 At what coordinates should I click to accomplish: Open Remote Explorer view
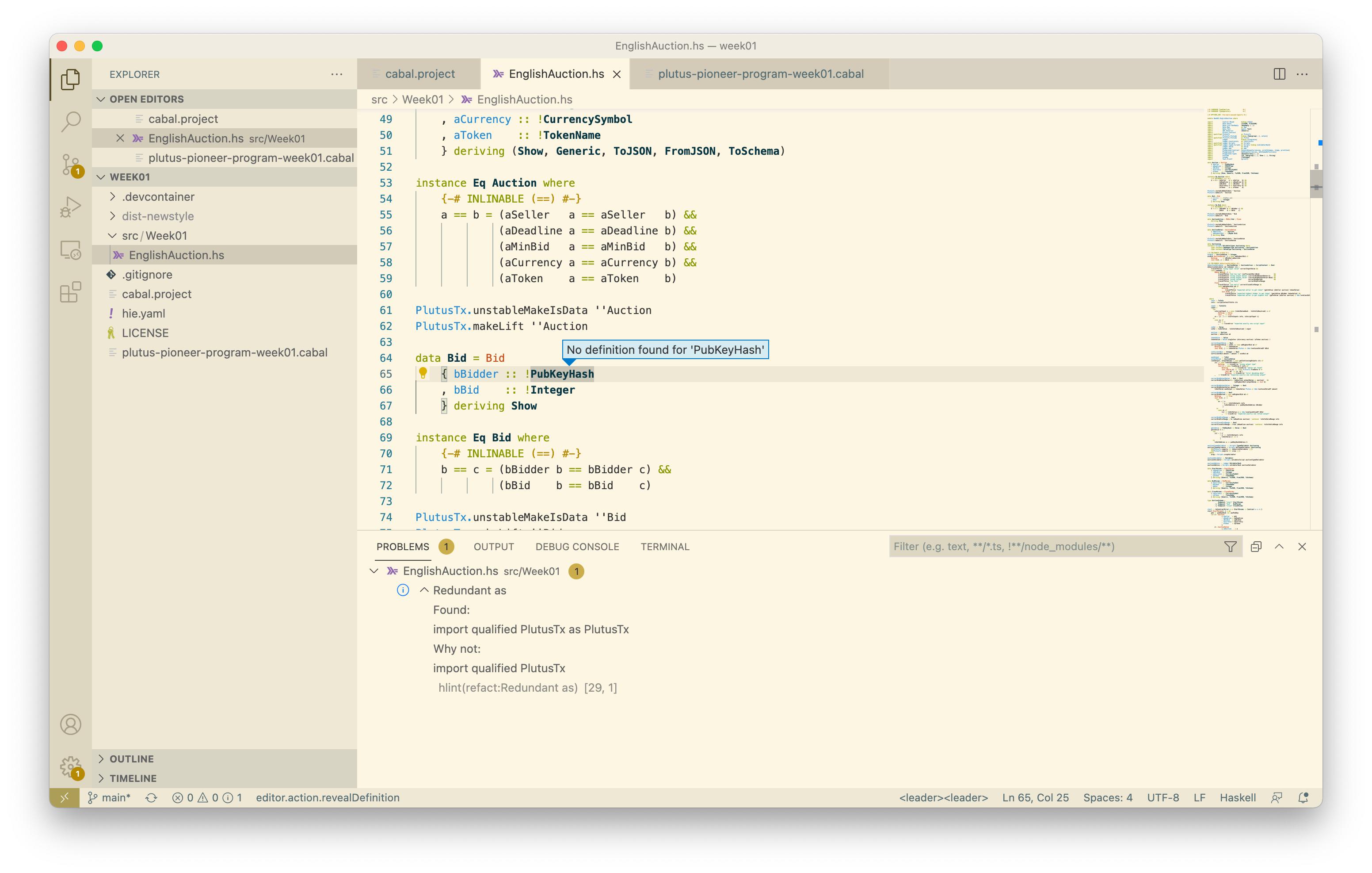[70, 250]
